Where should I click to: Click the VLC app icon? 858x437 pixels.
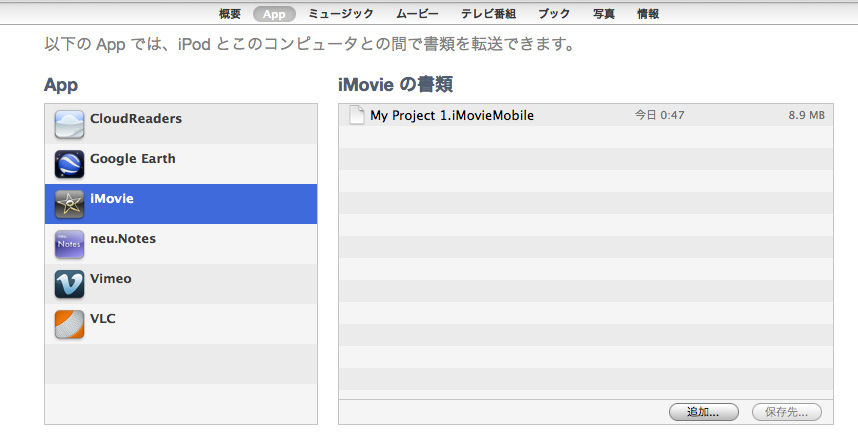[69, 324]
